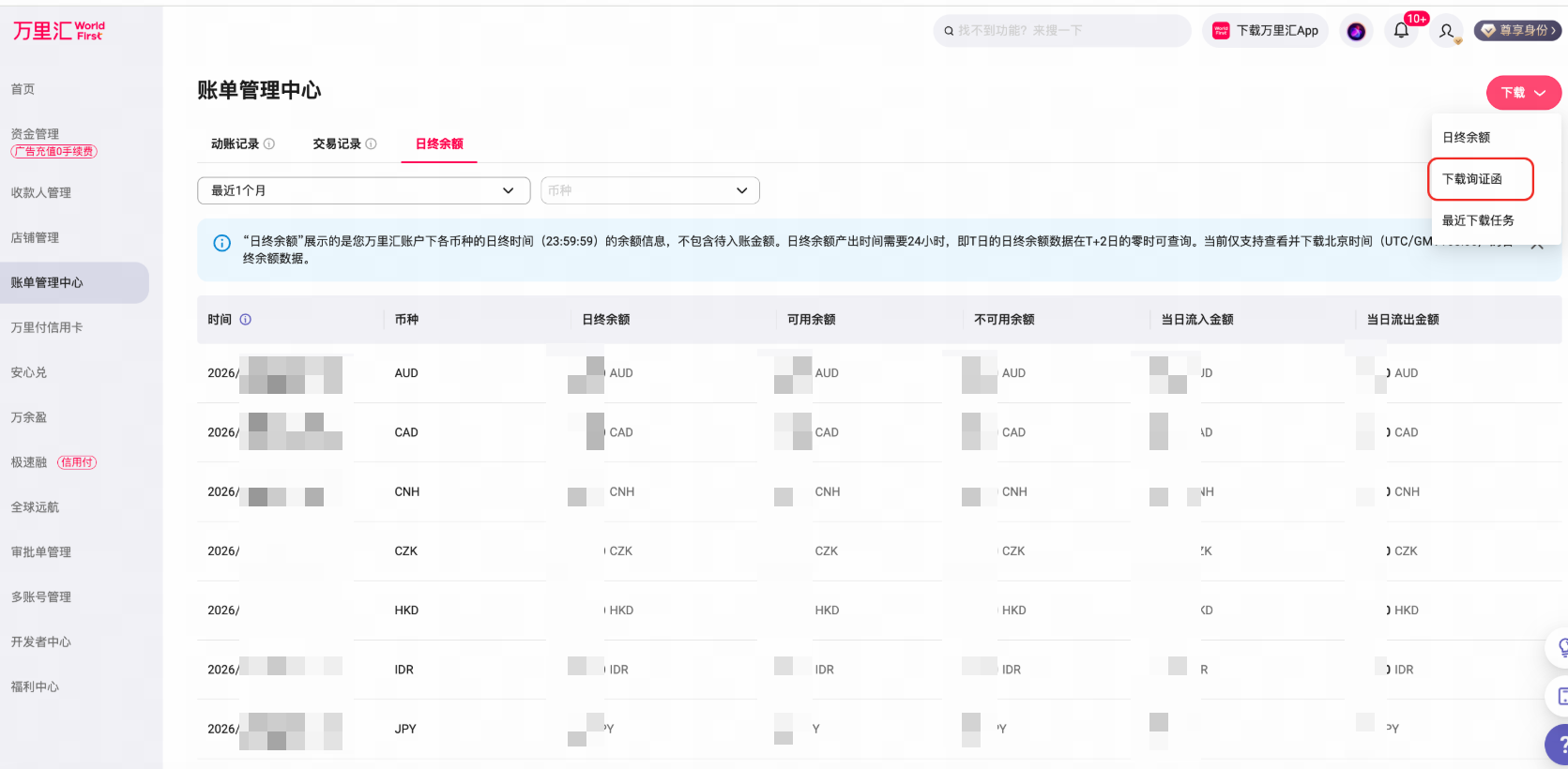This screenshot has width=1568, height=769.
Task: Switch to the 交易记录 tab
Action: [337, 143]
